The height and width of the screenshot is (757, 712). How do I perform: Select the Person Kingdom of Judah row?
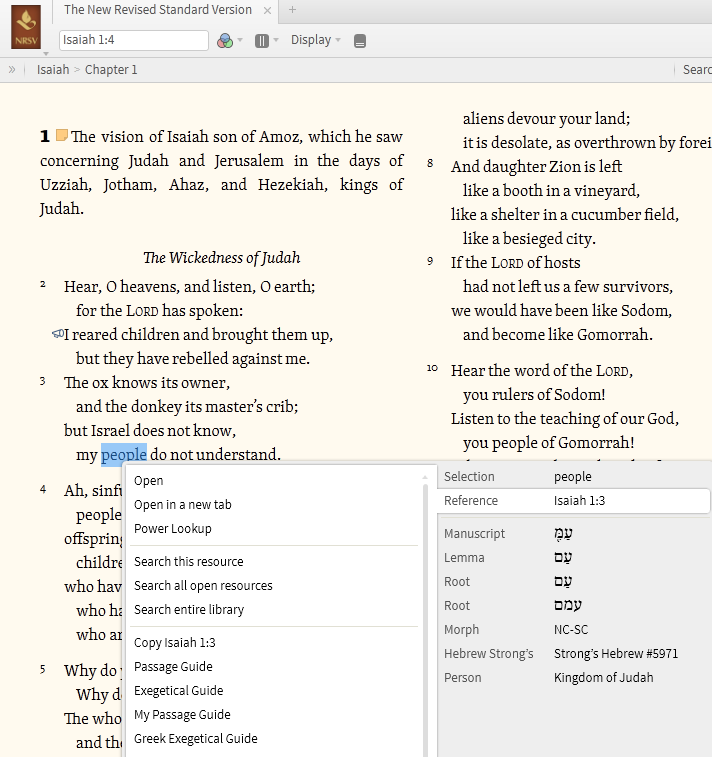[x=574, y=678]
